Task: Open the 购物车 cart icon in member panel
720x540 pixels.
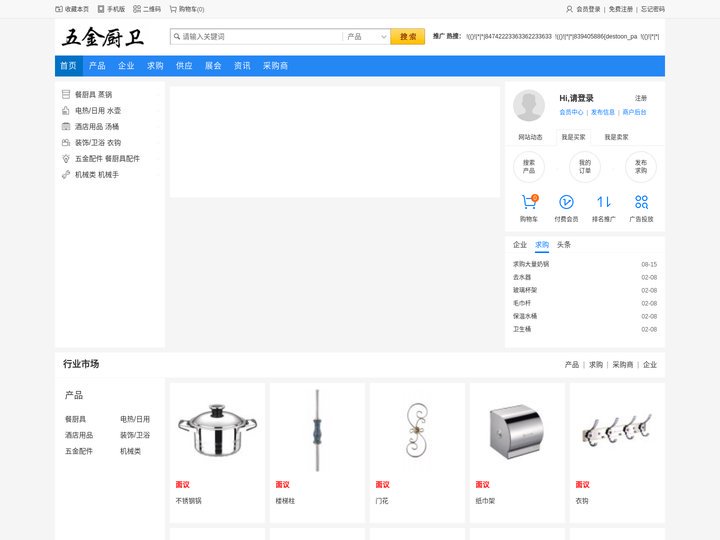Action: coord(529,202)
